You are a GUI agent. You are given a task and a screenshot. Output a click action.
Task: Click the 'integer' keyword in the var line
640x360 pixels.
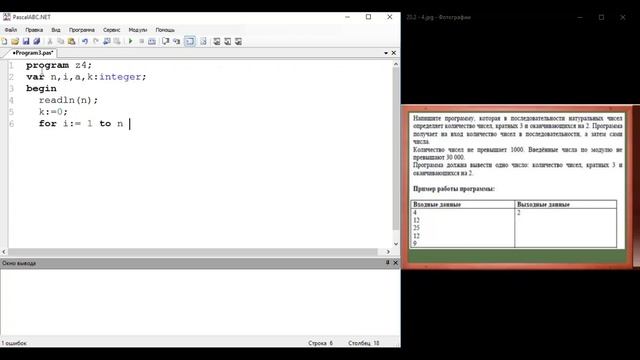click(120, 77)
